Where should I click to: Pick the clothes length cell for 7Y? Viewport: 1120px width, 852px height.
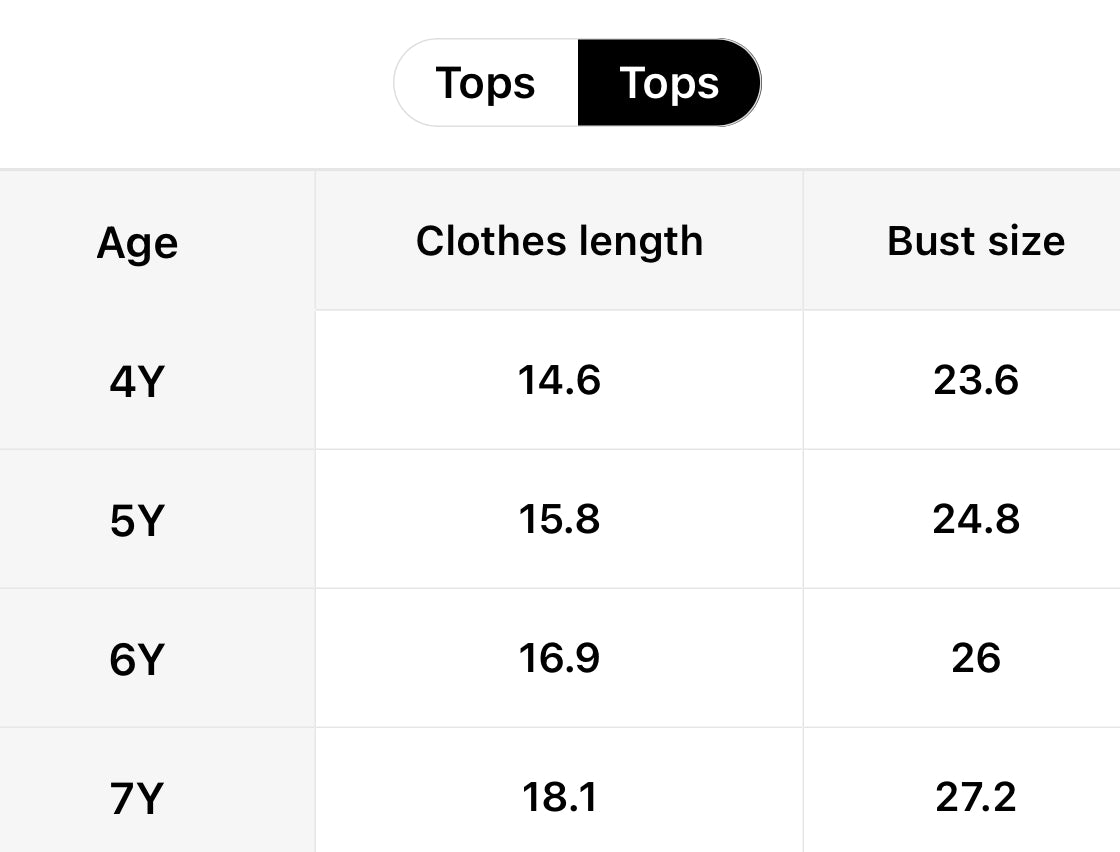(559, 797)
